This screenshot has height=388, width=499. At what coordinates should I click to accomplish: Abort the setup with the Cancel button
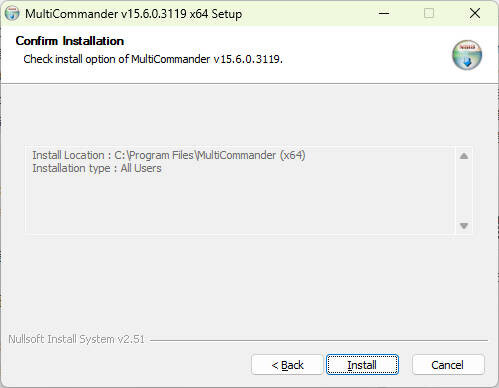click(448, 365)
